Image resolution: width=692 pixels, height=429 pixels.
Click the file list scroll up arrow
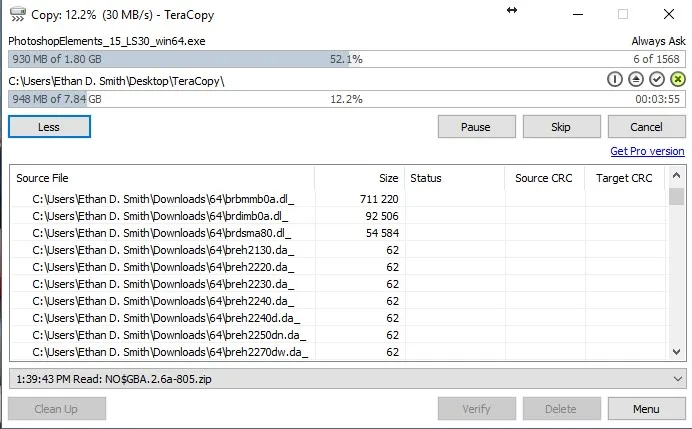(x=676, y=176)
